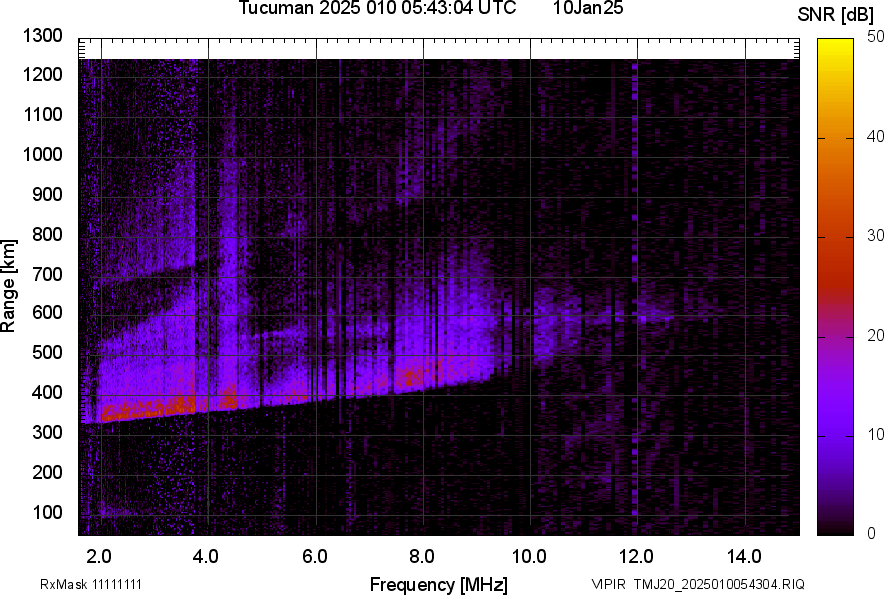The image size is (884, 595).
Task: Click the colorbar tick label '10'
Action: [876, 435]
